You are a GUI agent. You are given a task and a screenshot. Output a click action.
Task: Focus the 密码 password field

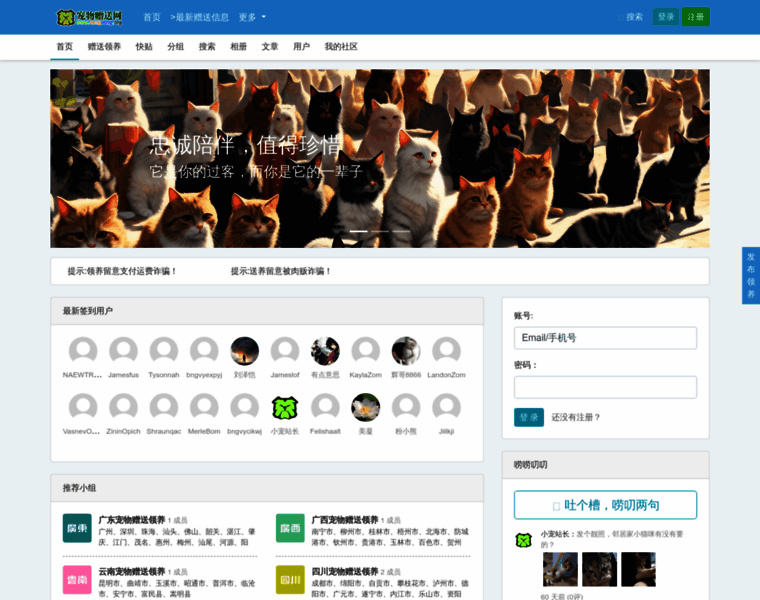(605, 387)
